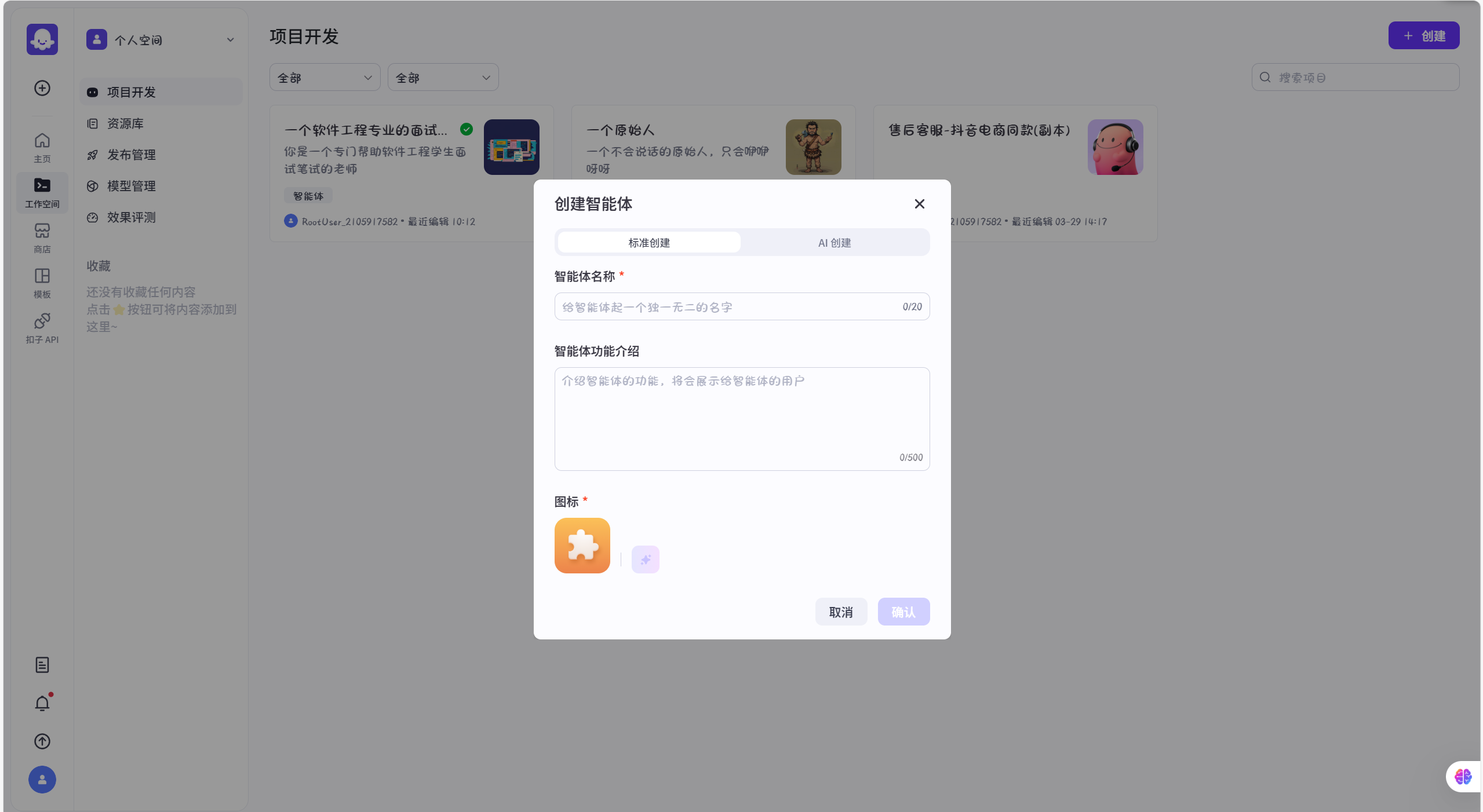Open the second 全部 filter dropdown
1483x812 pixels.
(x=443, y=78)
